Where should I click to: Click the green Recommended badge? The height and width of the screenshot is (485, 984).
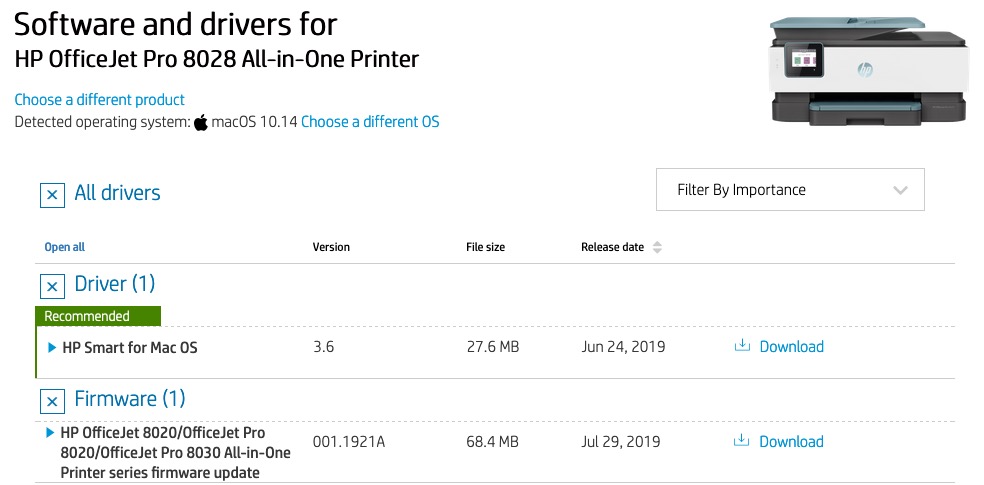click(97, 316)
